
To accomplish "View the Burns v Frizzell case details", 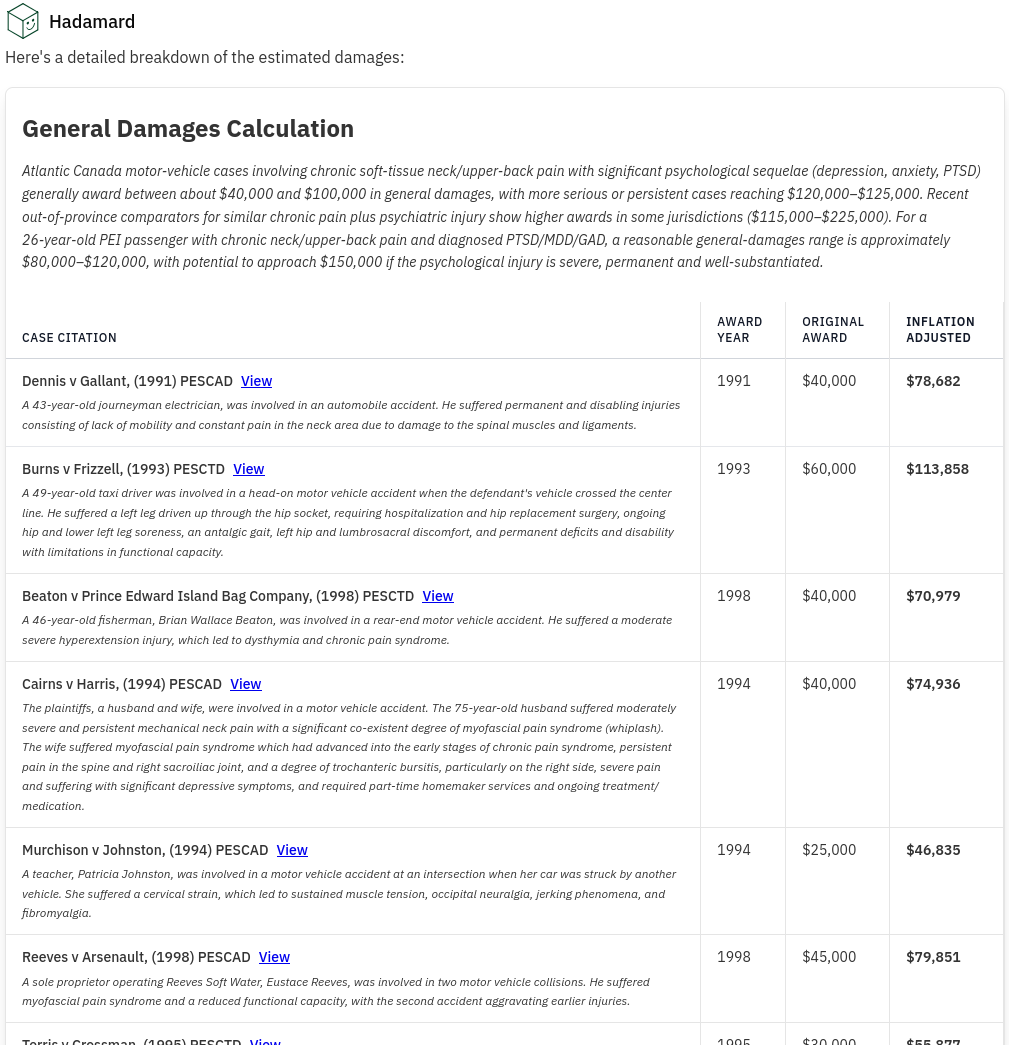I will [248, 469].
